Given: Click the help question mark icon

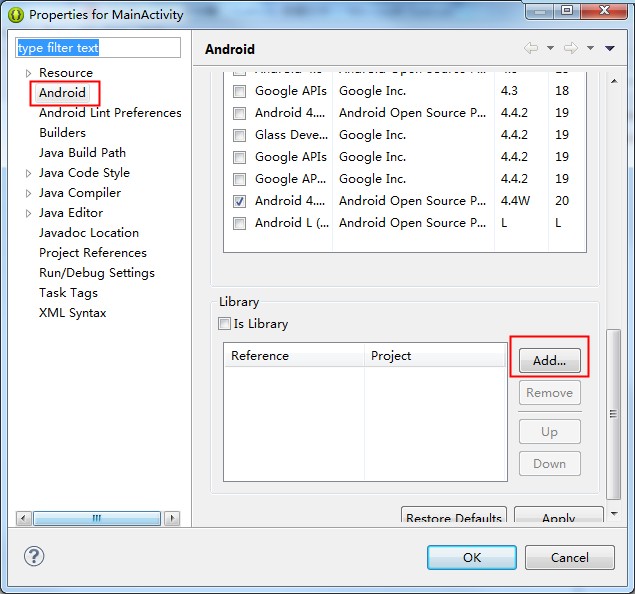Looking at the screenshot, I should 34,556.
